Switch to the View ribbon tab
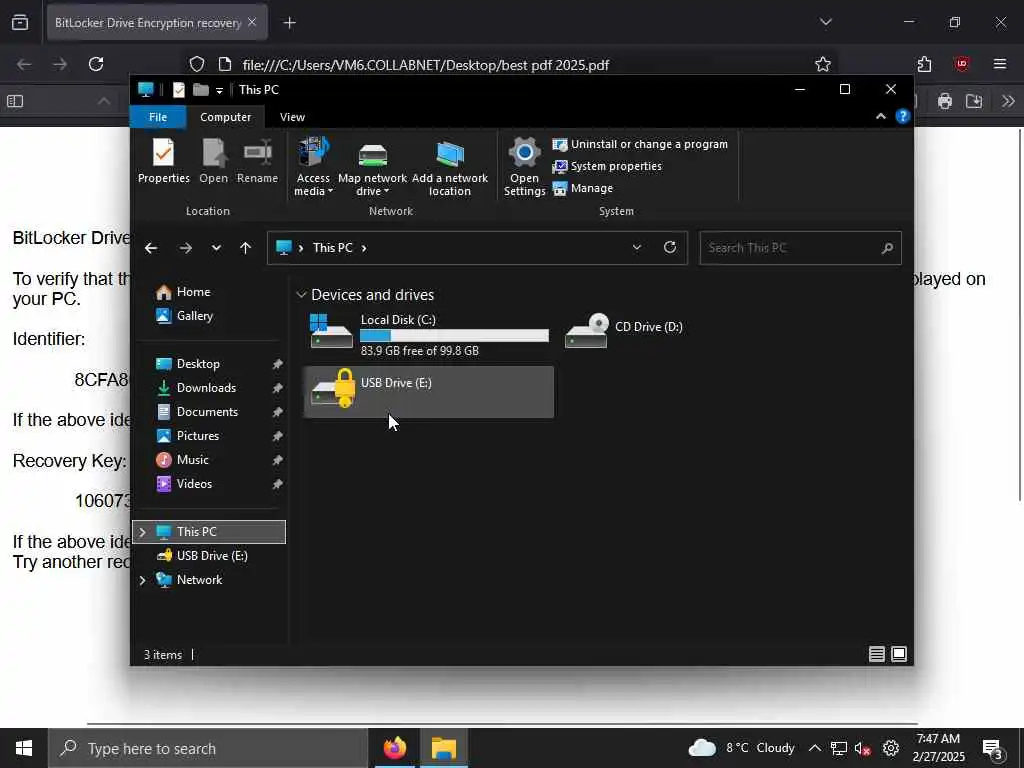This screenshot has width=1024, height=768. pyautogui.click(x=292, y=117)
